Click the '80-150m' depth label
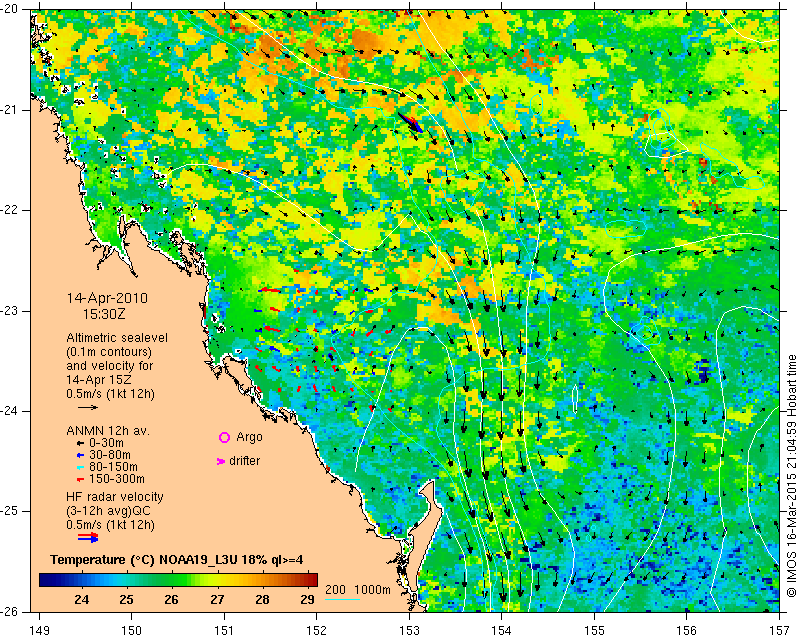The height and width of the screenshot is (640, 800). tap(113, 467)
